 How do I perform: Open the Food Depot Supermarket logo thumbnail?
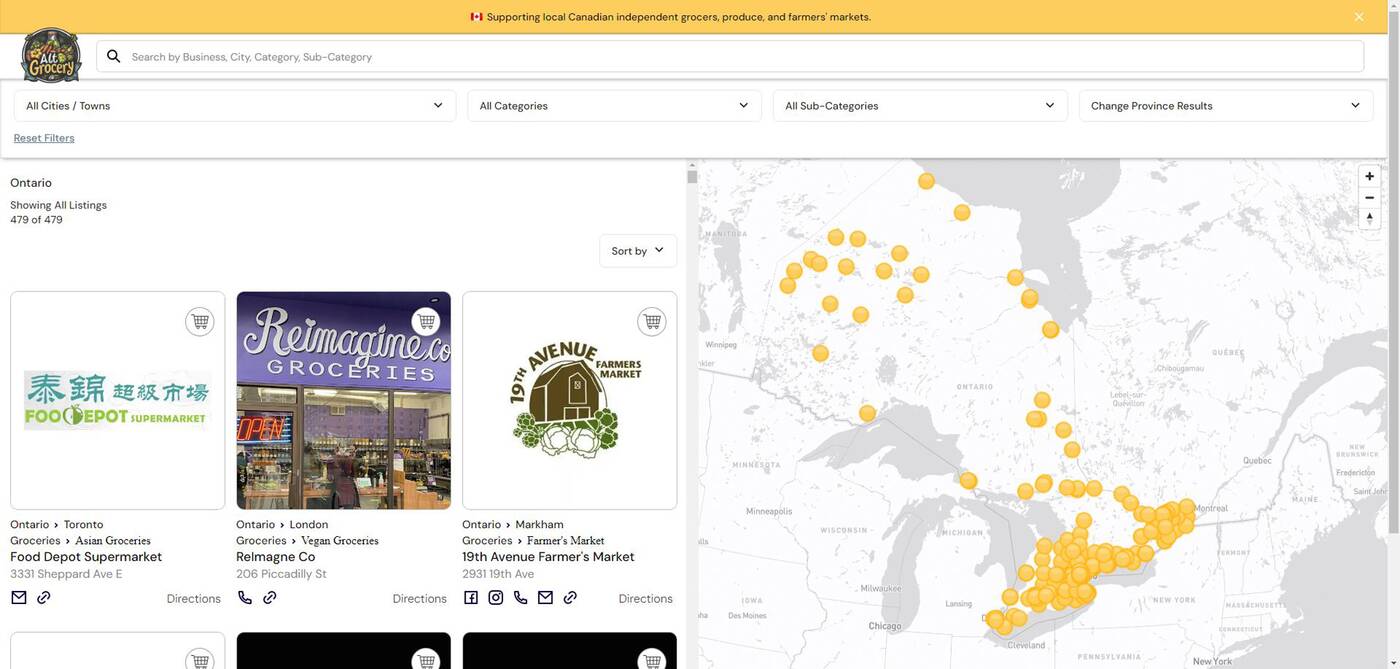[x=118, y=401]
